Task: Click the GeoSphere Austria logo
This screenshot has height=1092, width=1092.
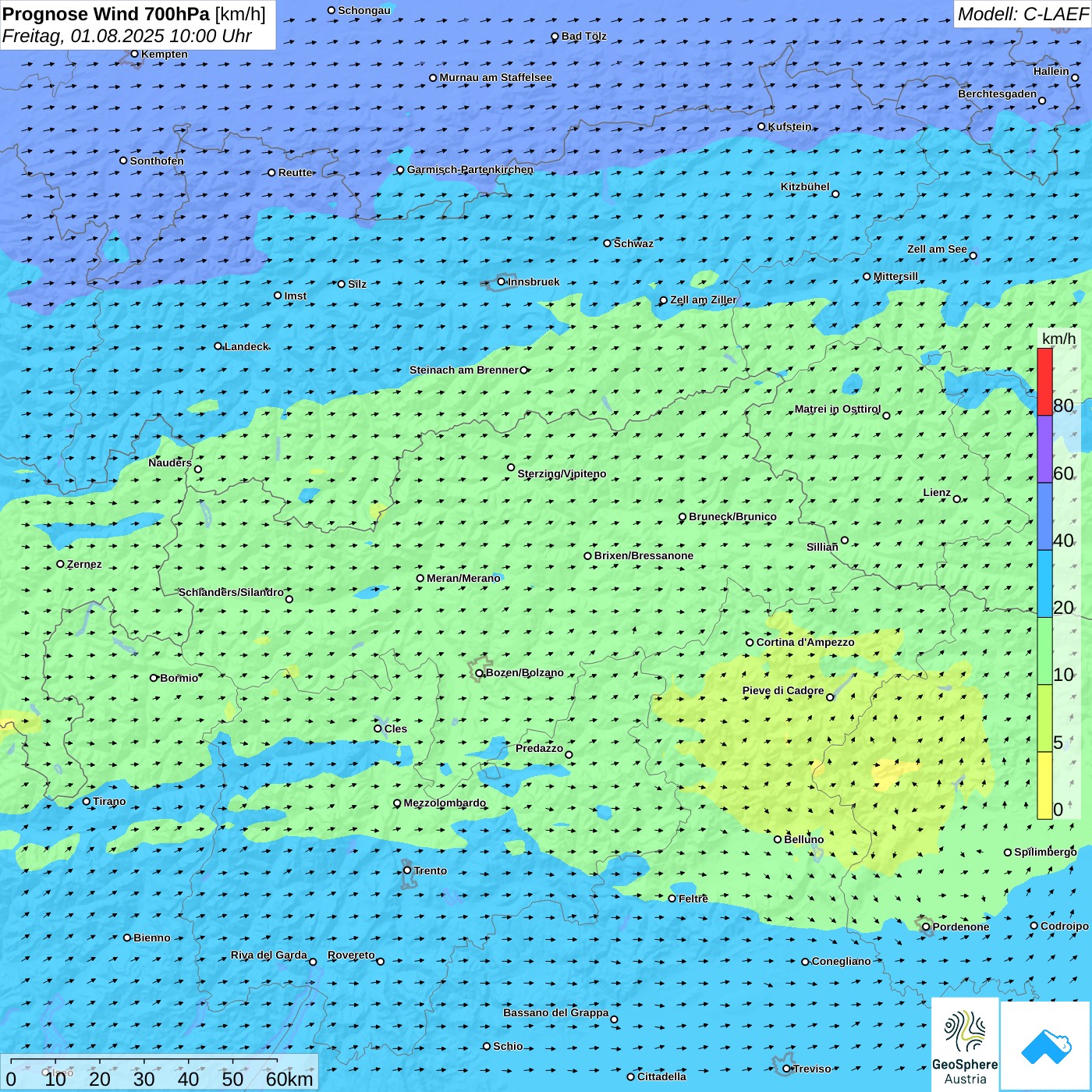Action: (965, 1045)
